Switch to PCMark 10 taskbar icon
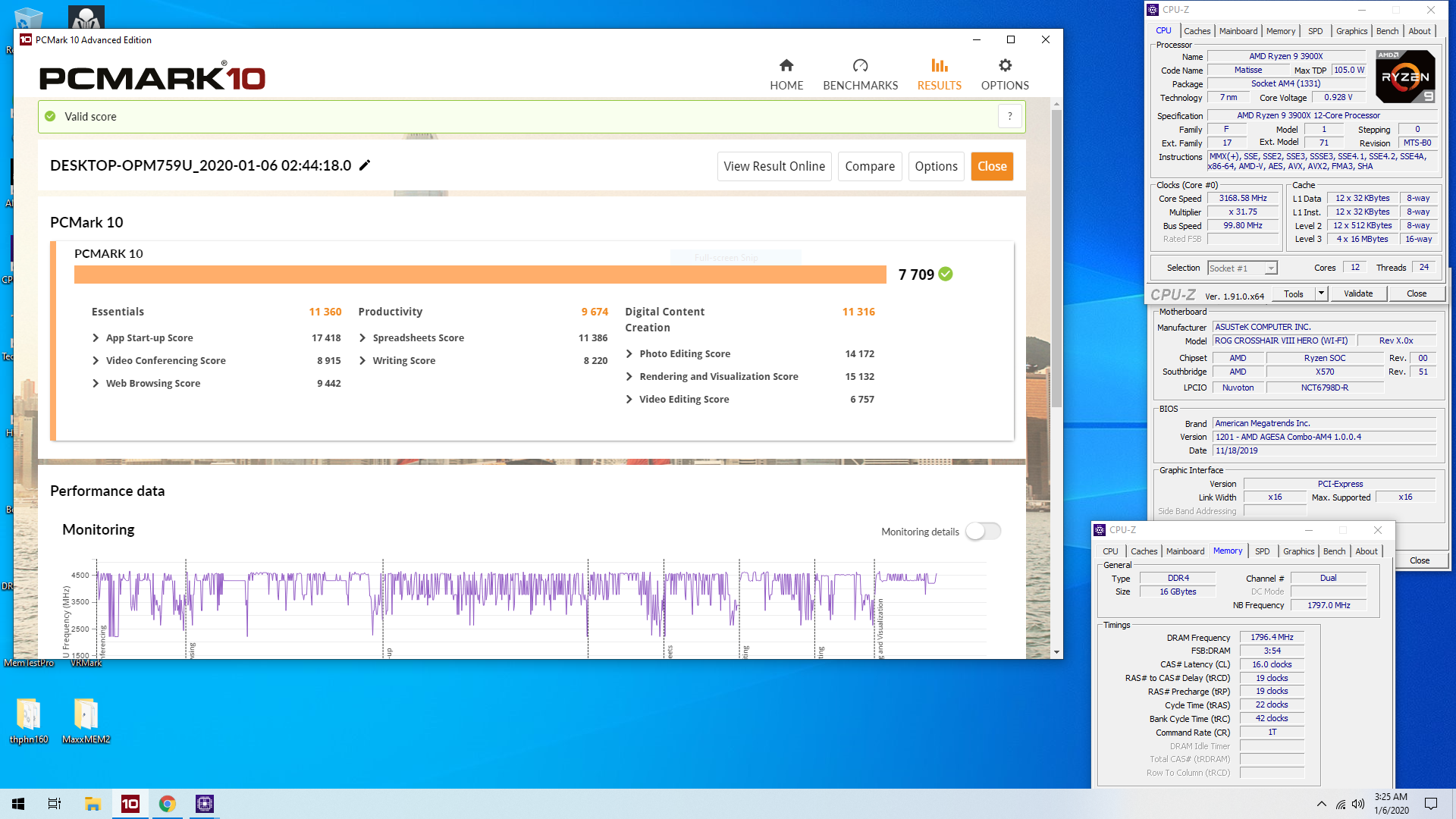The height and width of the screenshot is (819, 1456). click(130, 803)
